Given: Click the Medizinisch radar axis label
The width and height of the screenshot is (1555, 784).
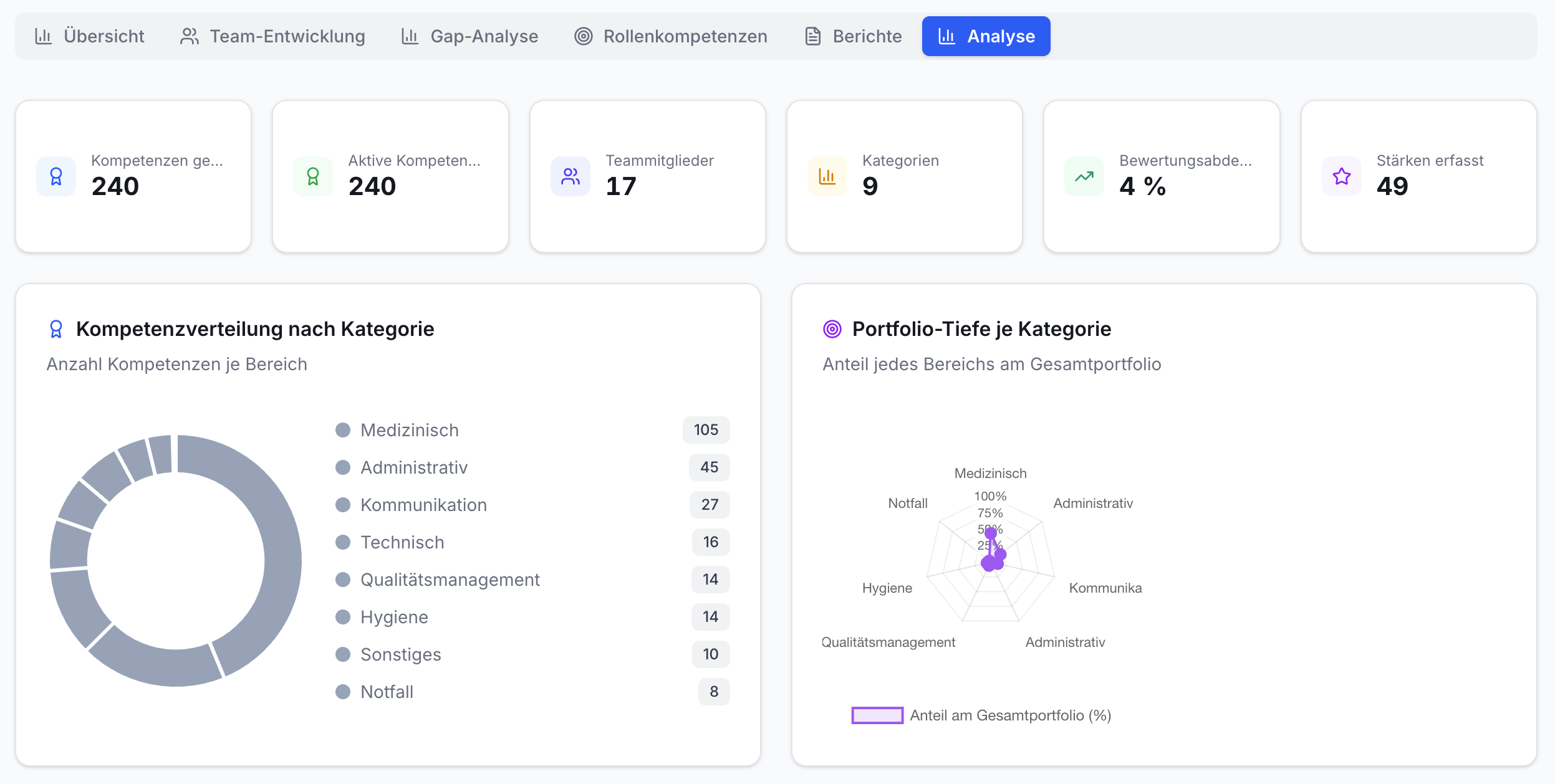Looking at the screenshot, I should tap(990, 474).
